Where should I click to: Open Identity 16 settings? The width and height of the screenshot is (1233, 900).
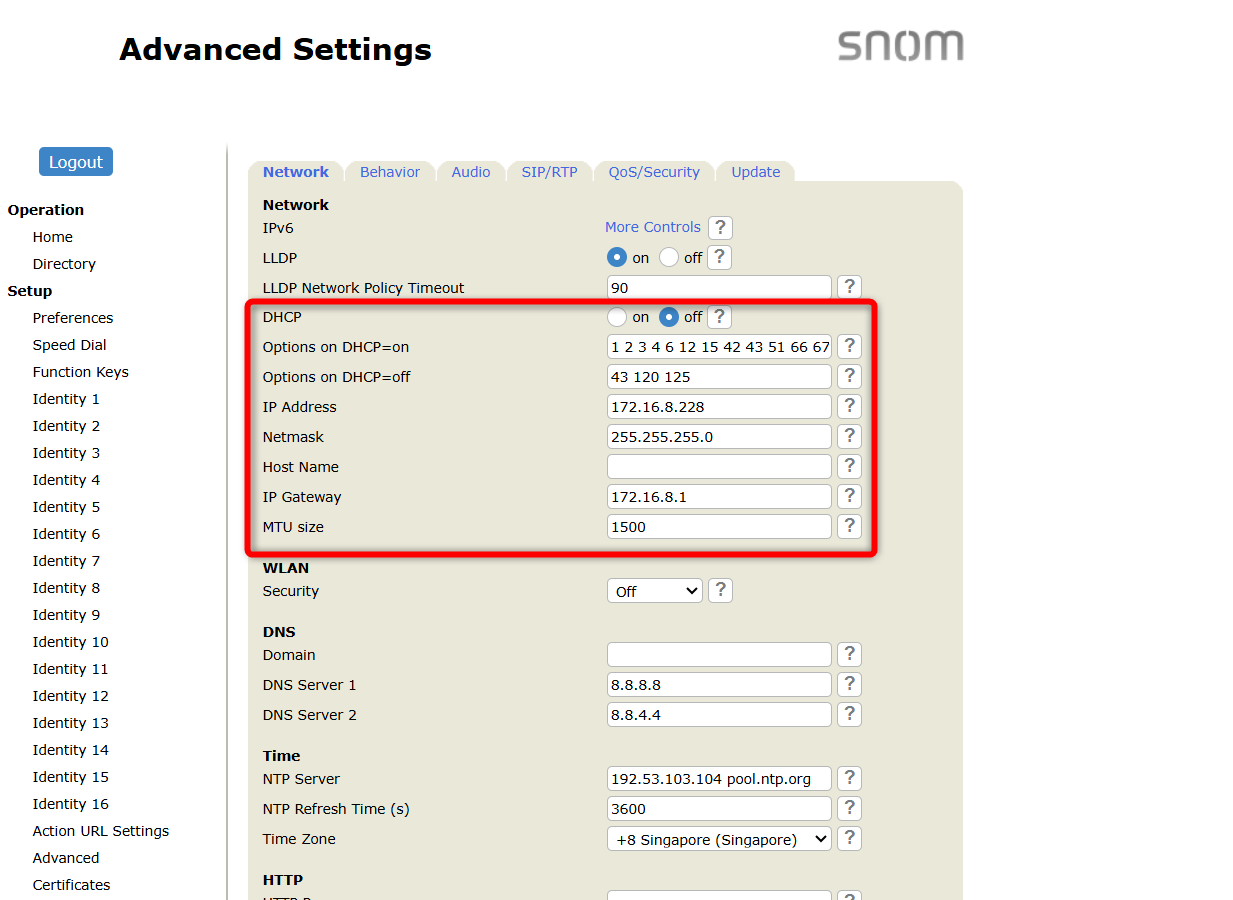click(x=71, y=804)
